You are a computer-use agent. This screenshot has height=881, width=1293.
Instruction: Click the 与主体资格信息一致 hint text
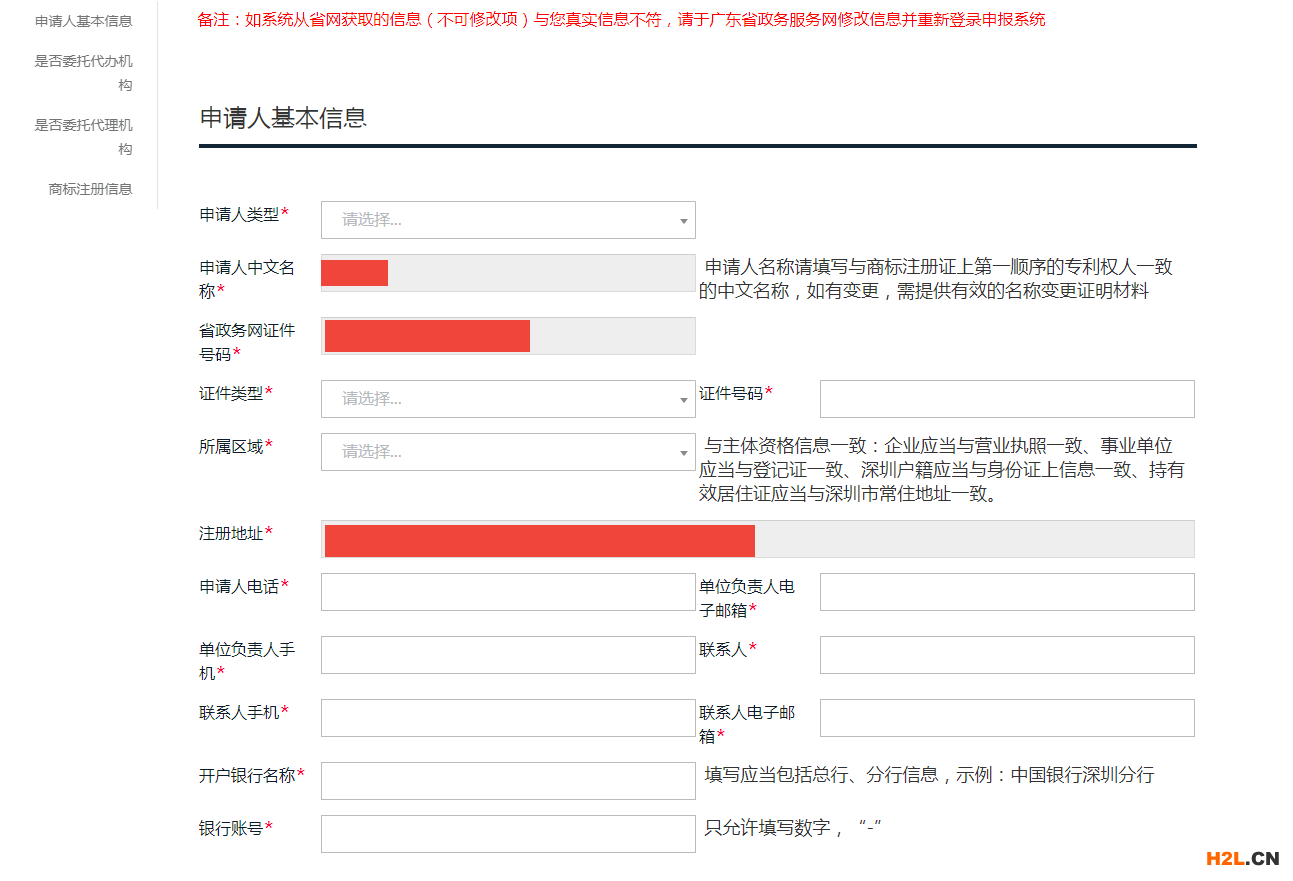pos(941,470)
